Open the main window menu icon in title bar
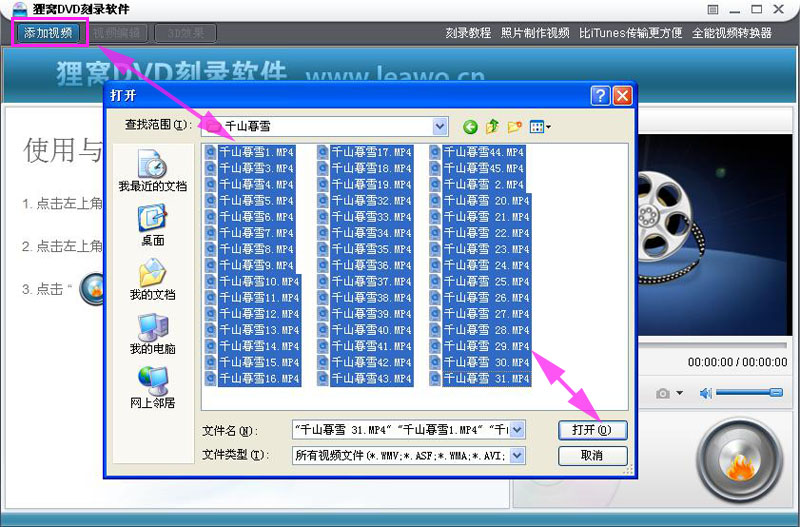800x527 pixels. (713, 9)
